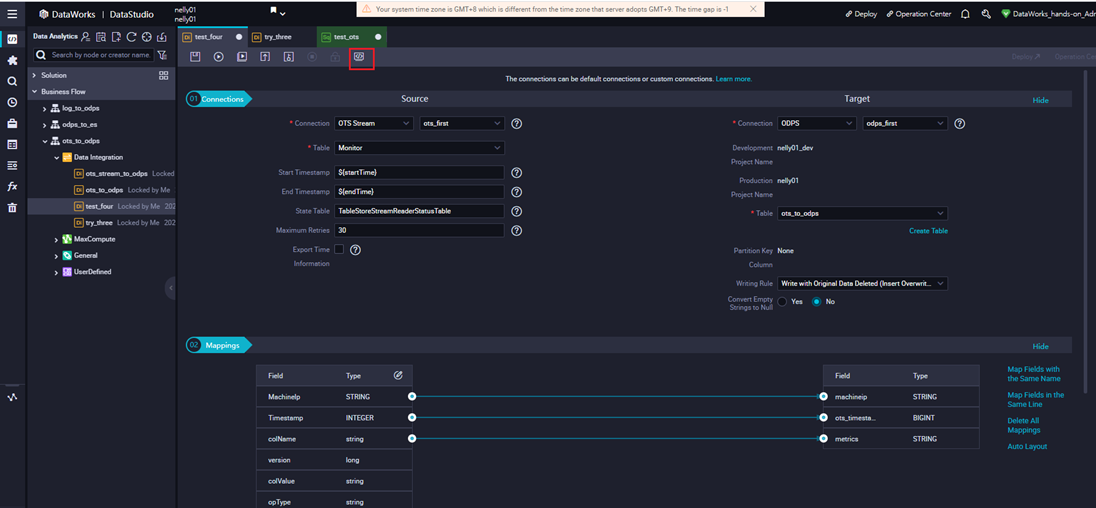The image size is (1096, 508).
Task: Click the Save icon in the editor toolbar
Action: 196,57
